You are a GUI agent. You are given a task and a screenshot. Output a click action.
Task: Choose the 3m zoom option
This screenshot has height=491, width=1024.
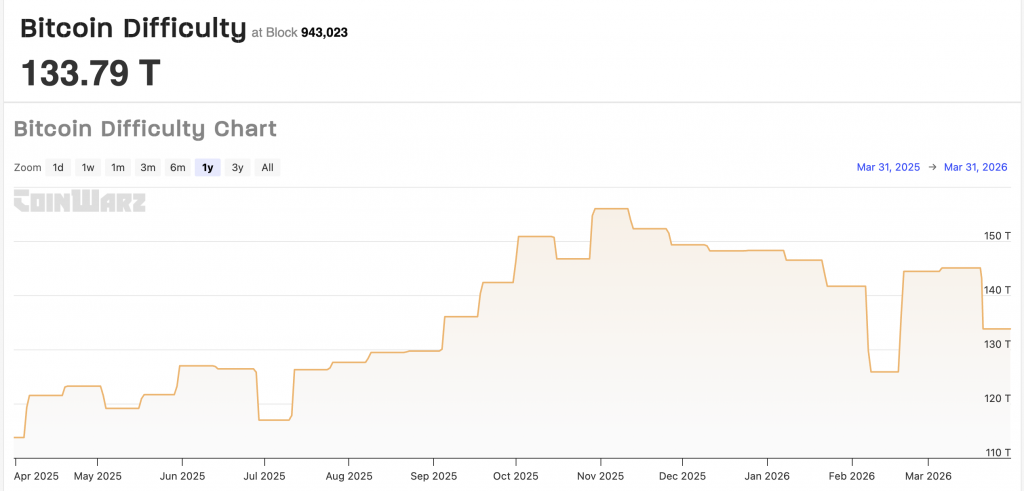148,167
